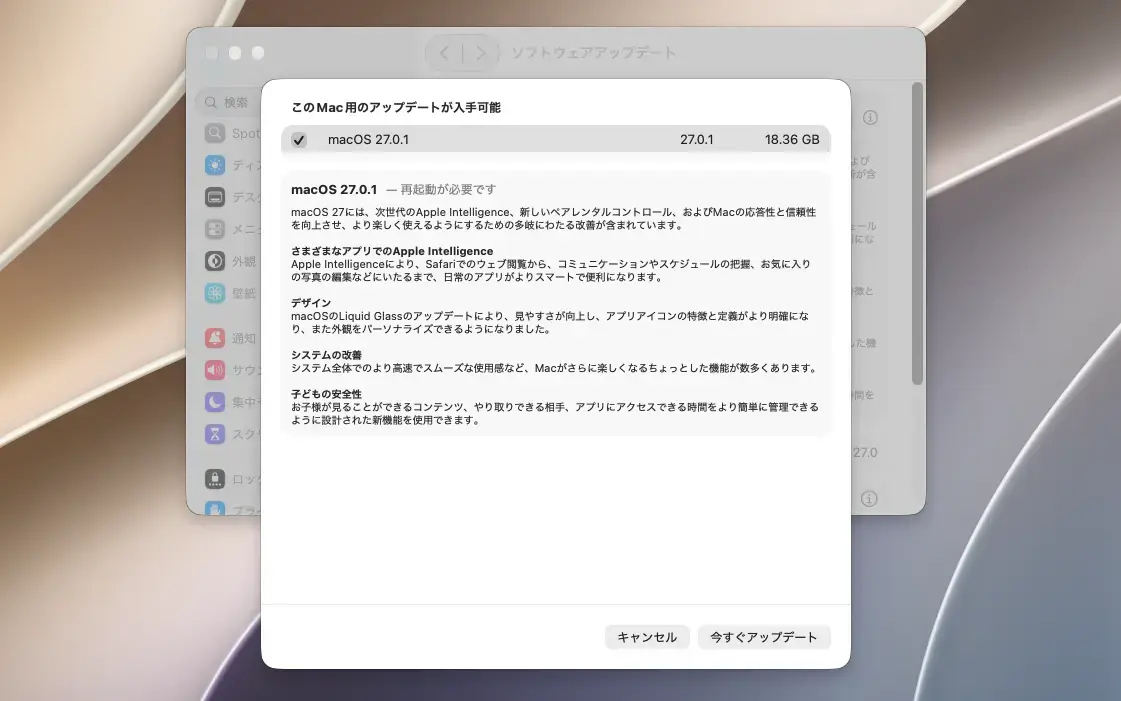Open the Wallpaper (壁紙) icon
1121x701 pixels.
click(x=214, y=293)
